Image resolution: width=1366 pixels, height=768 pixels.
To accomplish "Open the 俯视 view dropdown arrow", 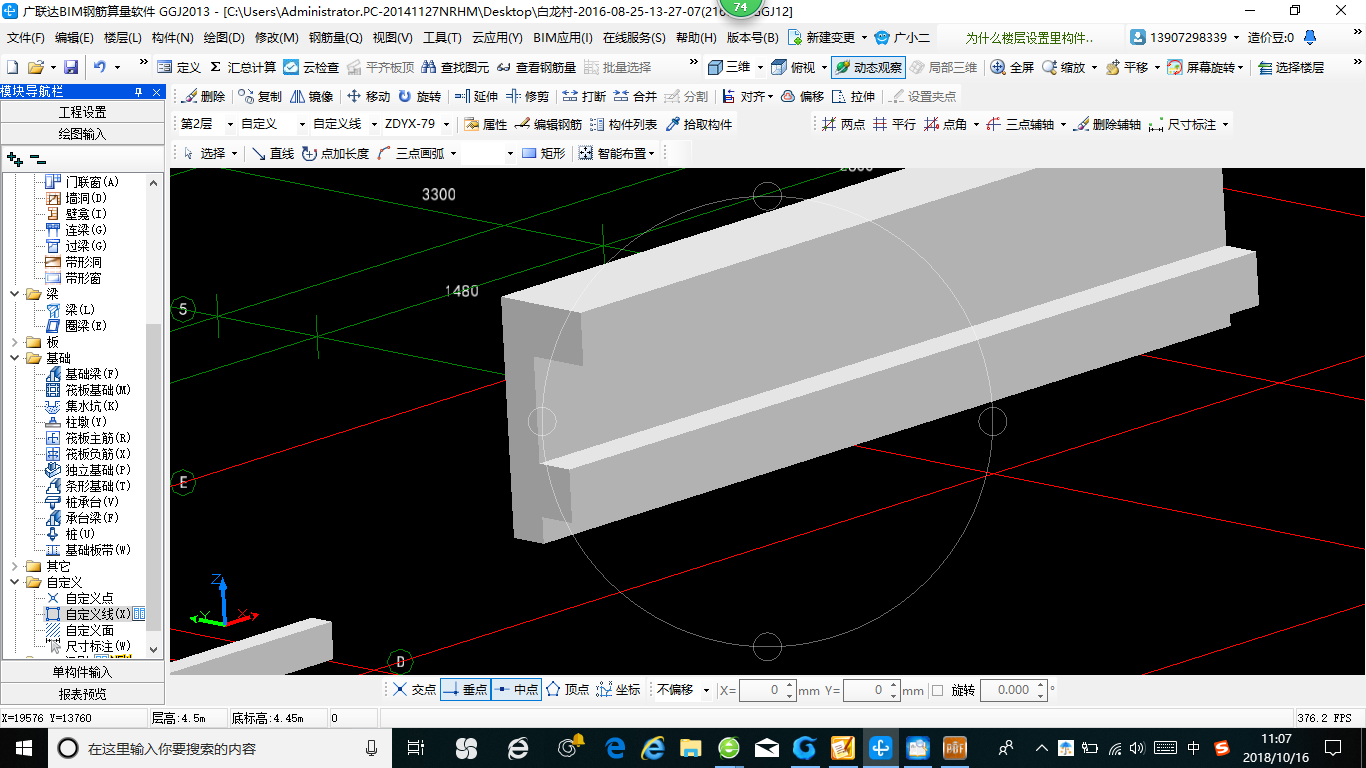I will (x=823, y=67).
